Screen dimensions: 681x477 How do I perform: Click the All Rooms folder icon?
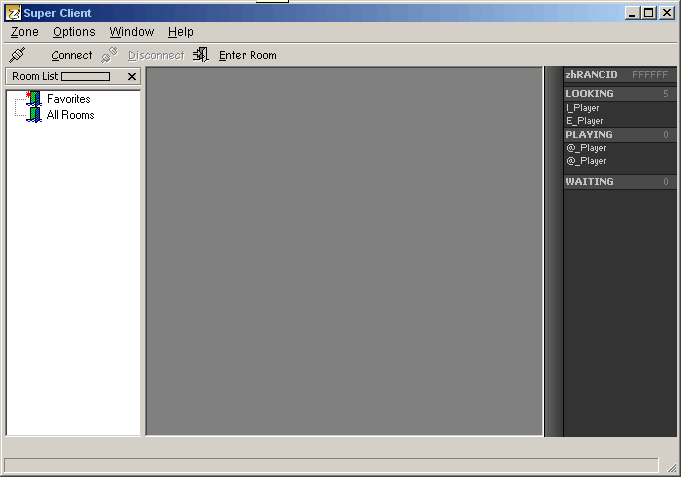coord(34,115)
